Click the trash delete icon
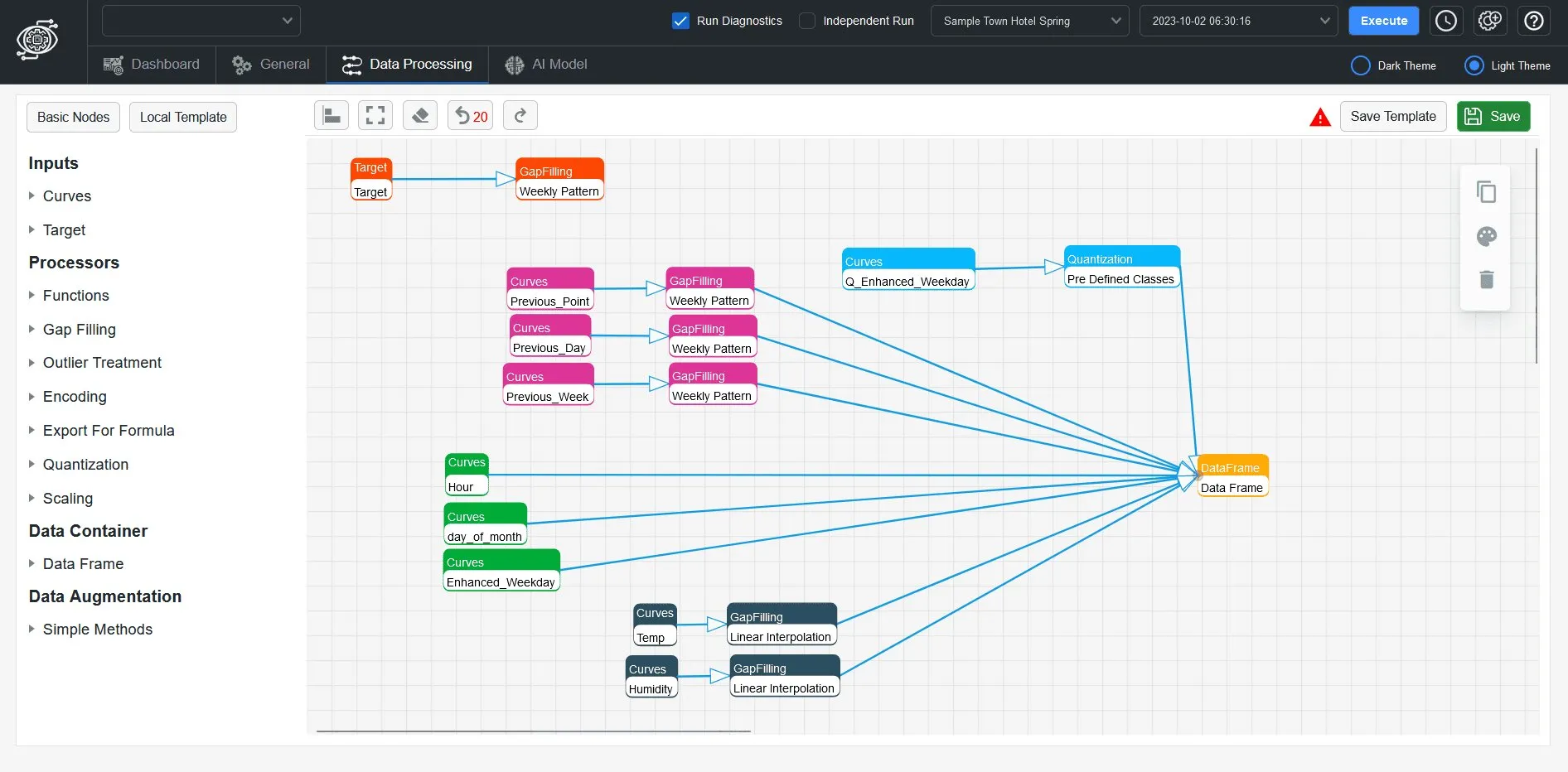Screen dimensions: 1568x772 tap(1487, 279)
